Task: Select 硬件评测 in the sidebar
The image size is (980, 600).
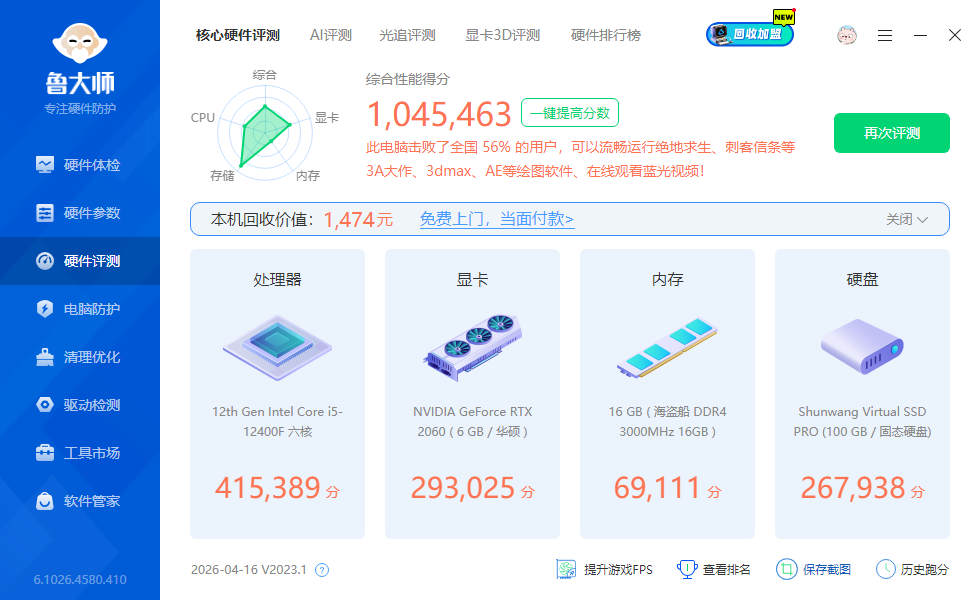Action: pos(80,261)
